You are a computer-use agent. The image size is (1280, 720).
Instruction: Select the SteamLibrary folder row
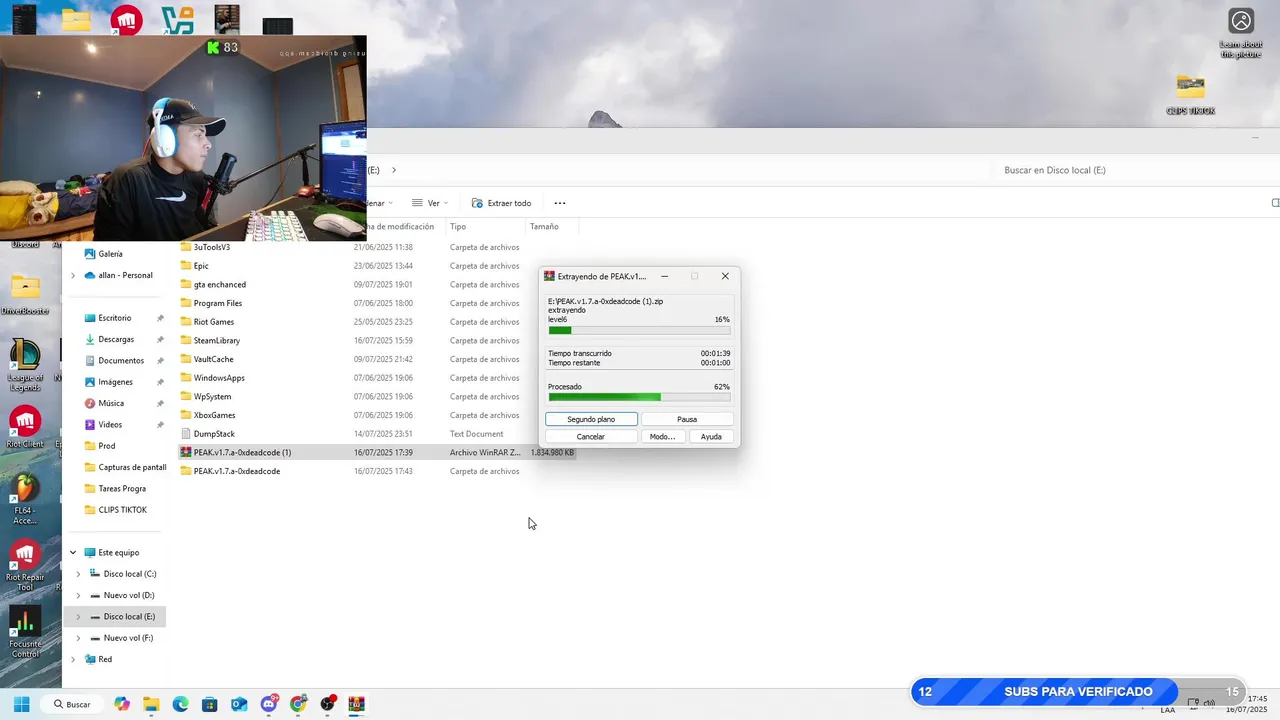pos(378,340)
